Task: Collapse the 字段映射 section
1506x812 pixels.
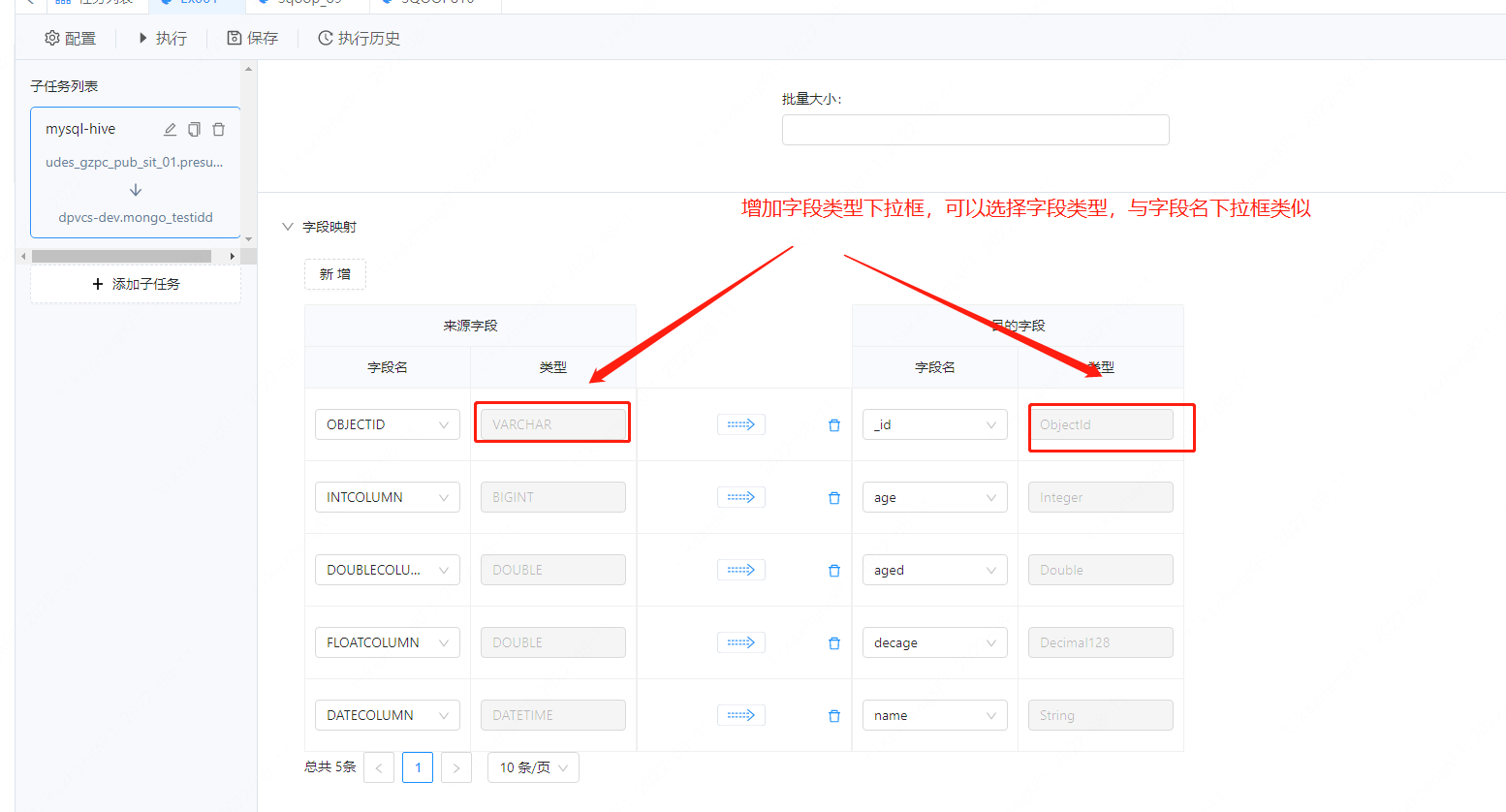Action: (x=288, y=225)
